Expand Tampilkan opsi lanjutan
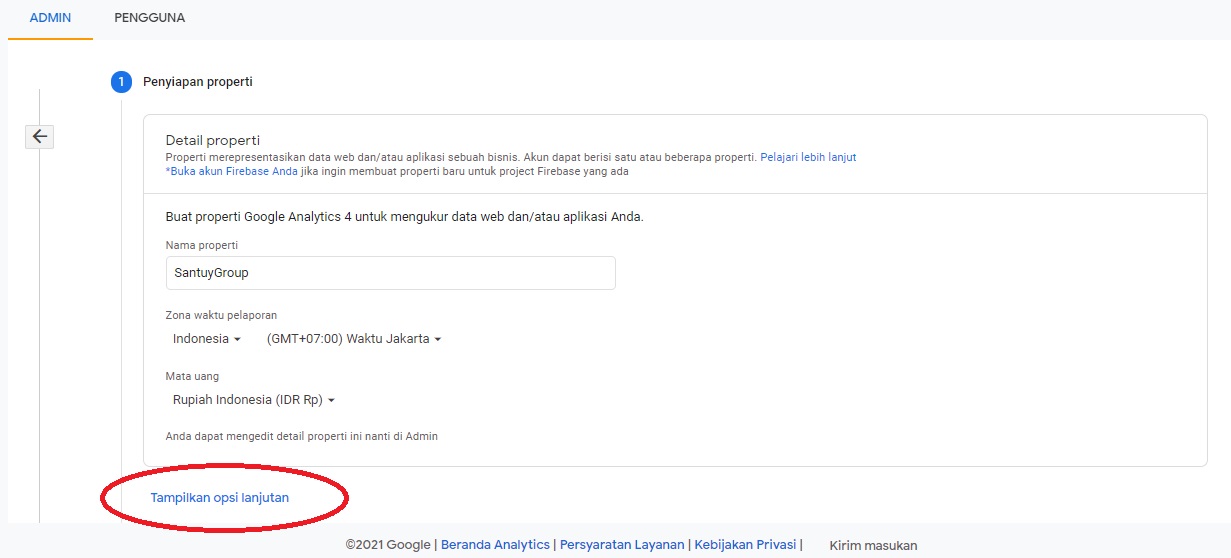1231x558 pixels. (220, 497)
